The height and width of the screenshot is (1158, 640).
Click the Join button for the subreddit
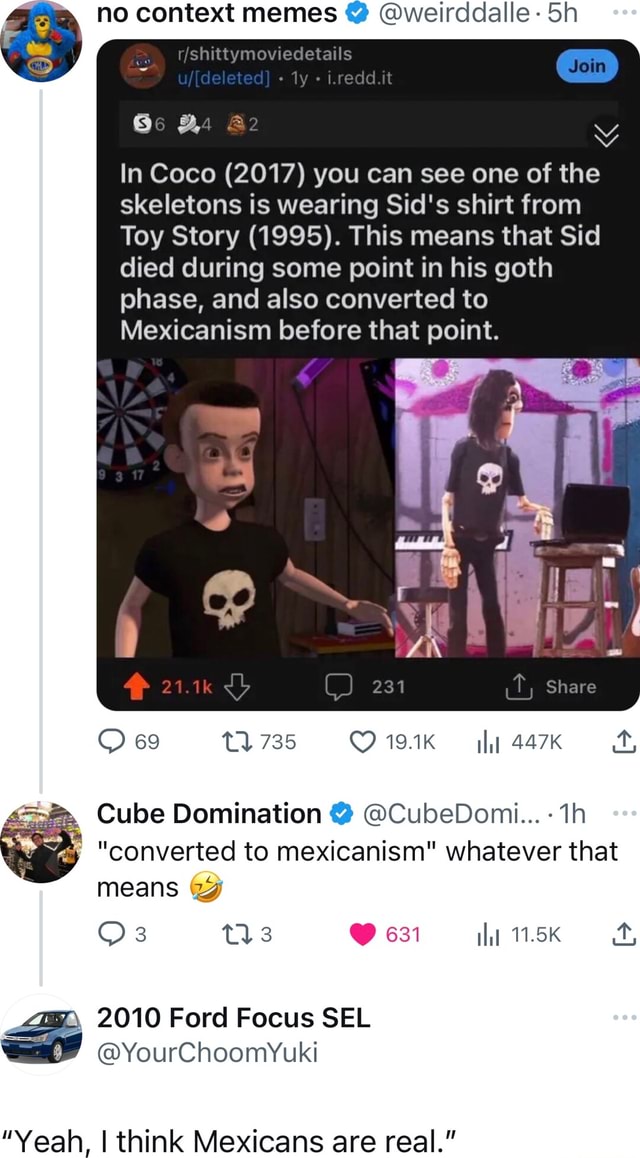coord(587,66)
